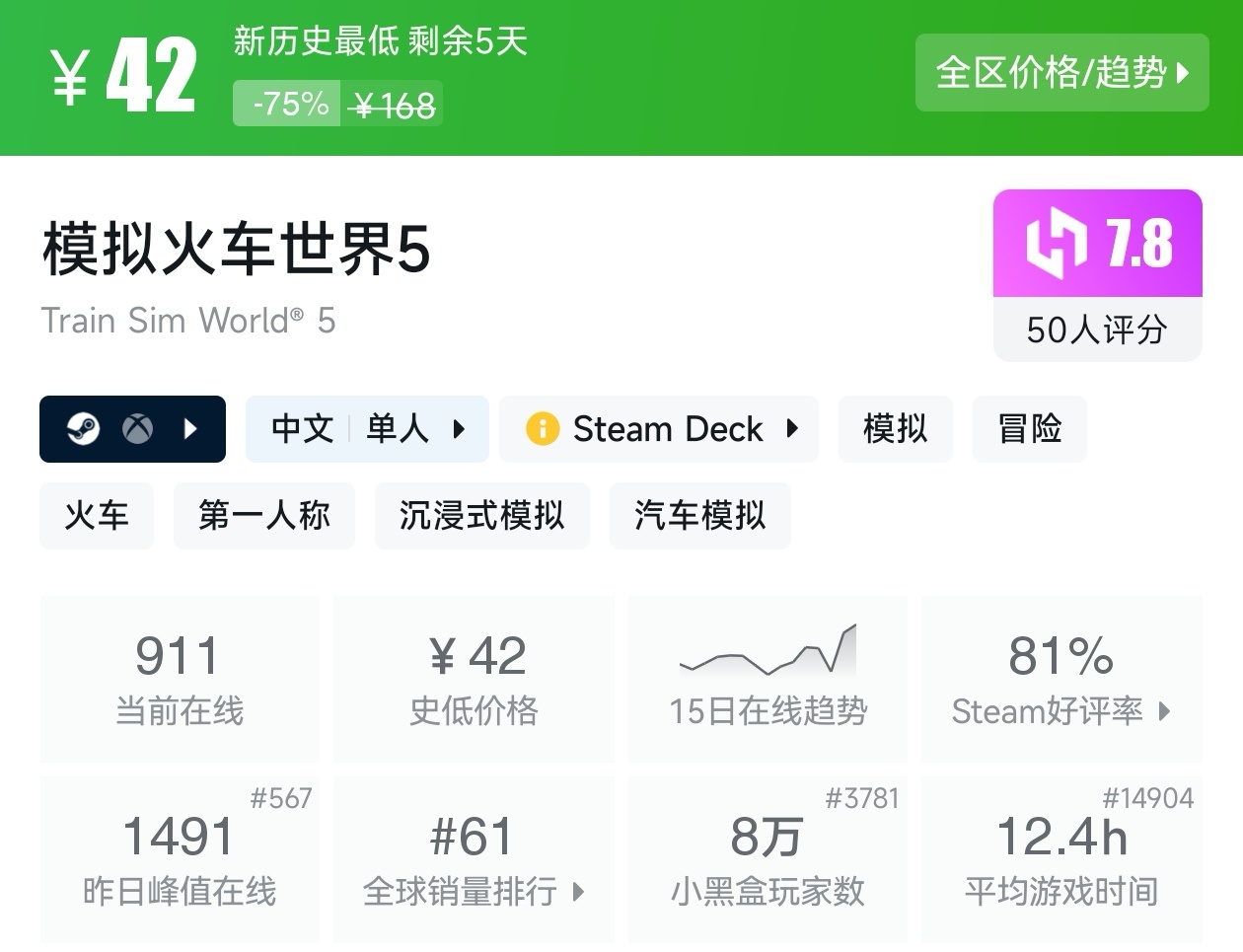The width and height of the screenshot is (1243, 952).
Task: Click the 模拟火车世界5 game title
Action: click(237, 248)
